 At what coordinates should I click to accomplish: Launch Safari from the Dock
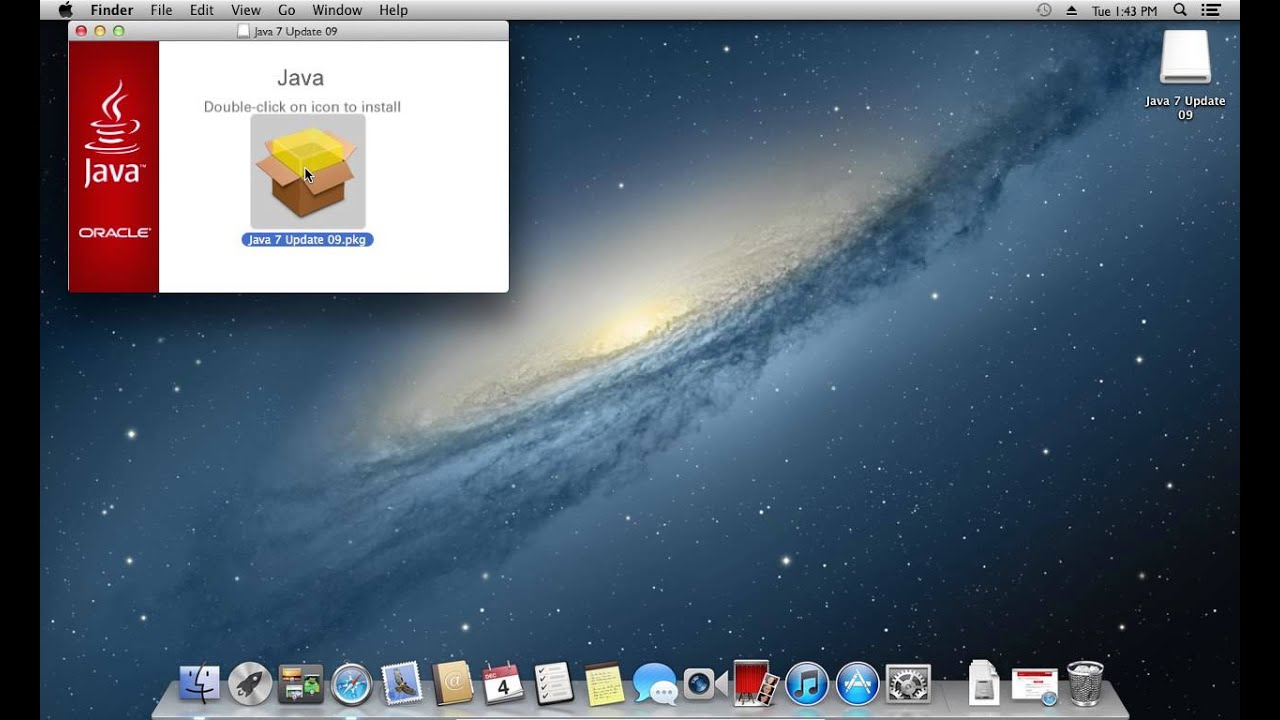pyautogui.click(x=351, y=684)
